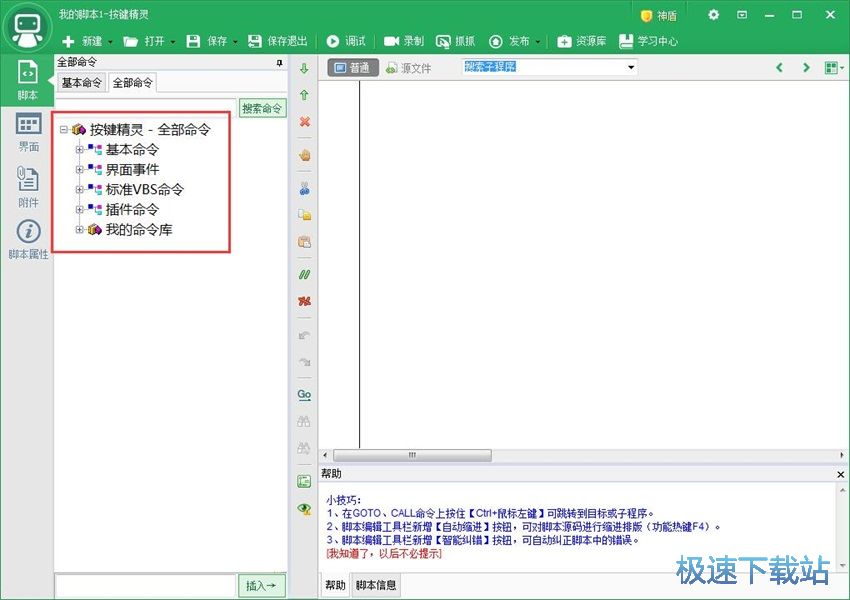Click the 搜索命令 search button
This screenshot has height=600, width=850.
click(x=262, y=108)
